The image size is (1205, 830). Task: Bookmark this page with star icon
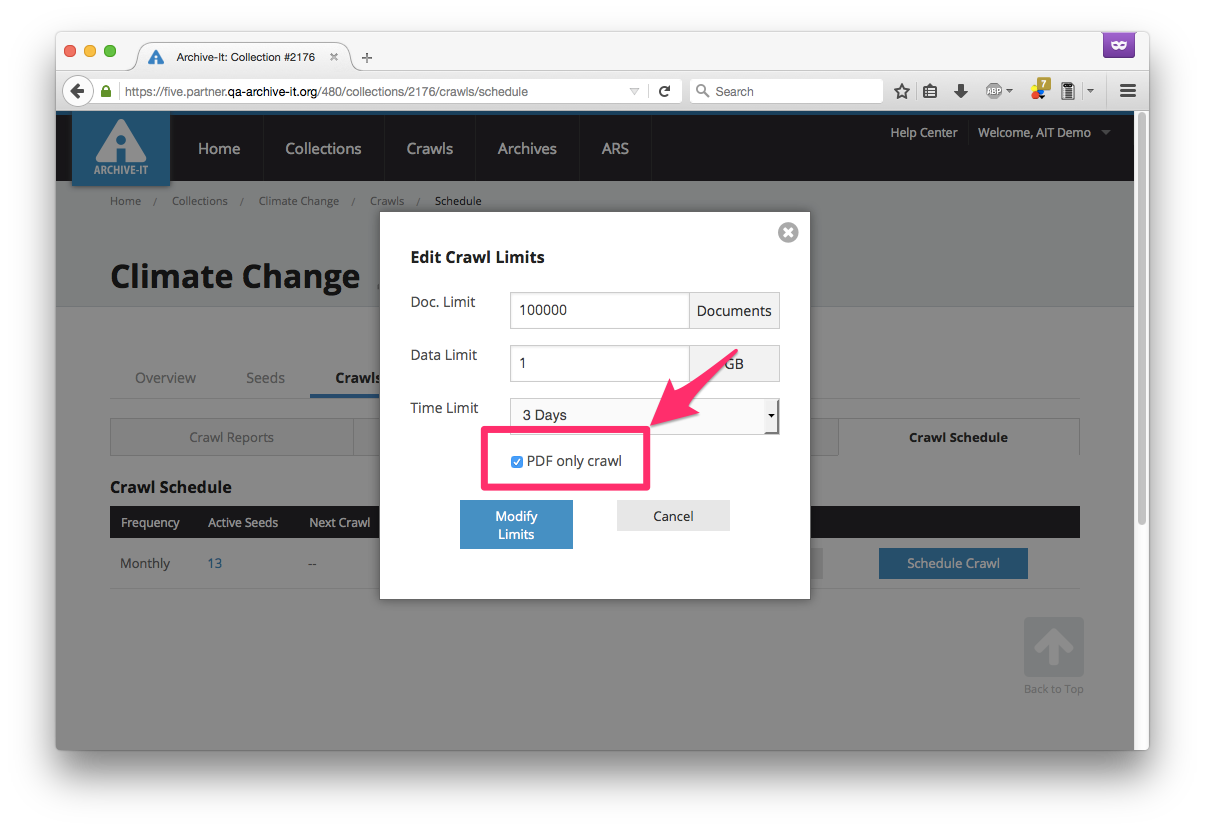[902, 91]
